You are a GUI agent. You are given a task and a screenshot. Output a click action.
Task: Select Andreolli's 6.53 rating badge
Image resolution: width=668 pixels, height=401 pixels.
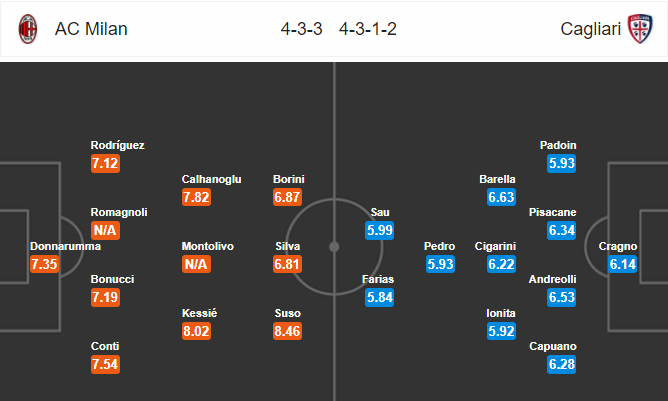[561, 297]
